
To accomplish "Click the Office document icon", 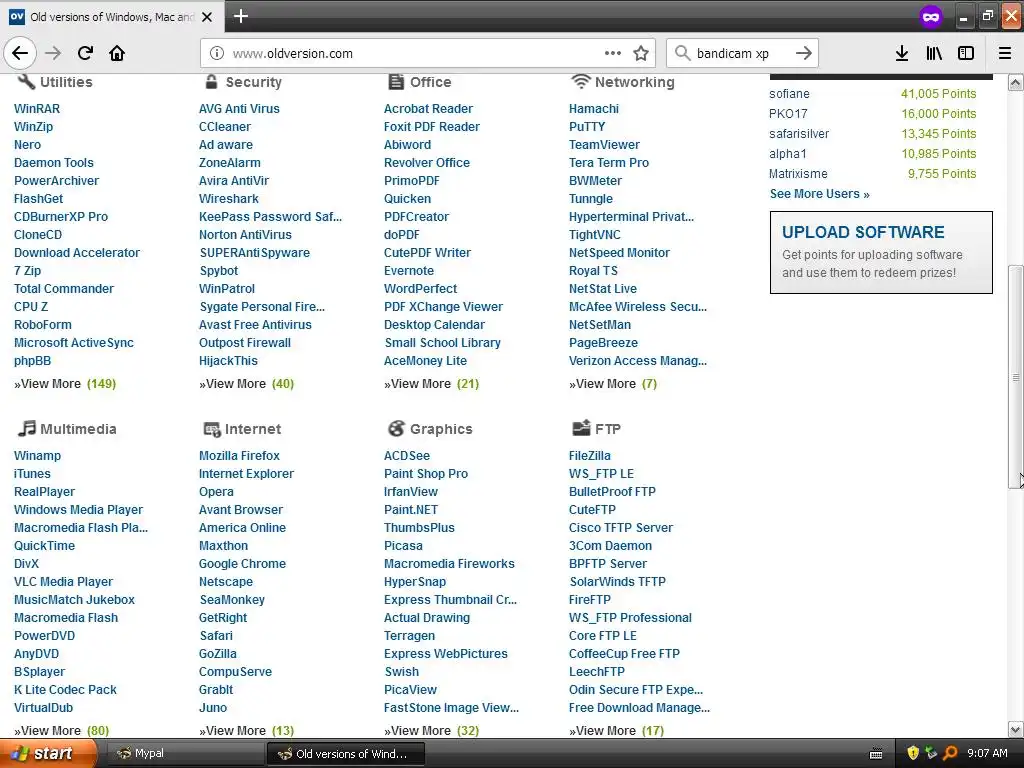I will pos(396,82).
